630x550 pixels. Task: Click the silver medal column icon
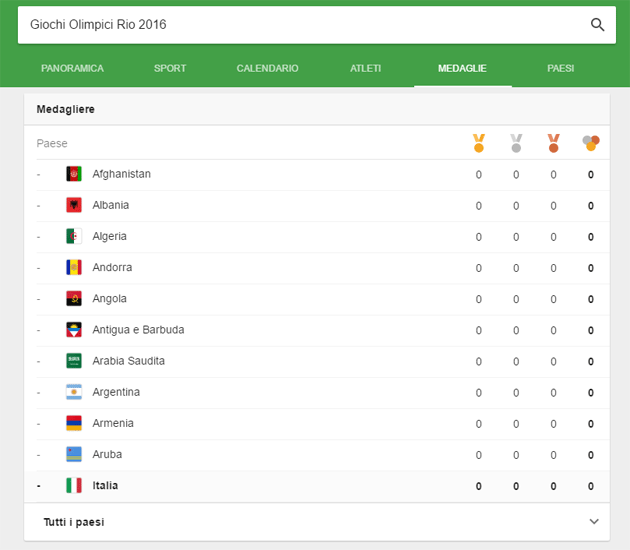(x=516, y=143)
